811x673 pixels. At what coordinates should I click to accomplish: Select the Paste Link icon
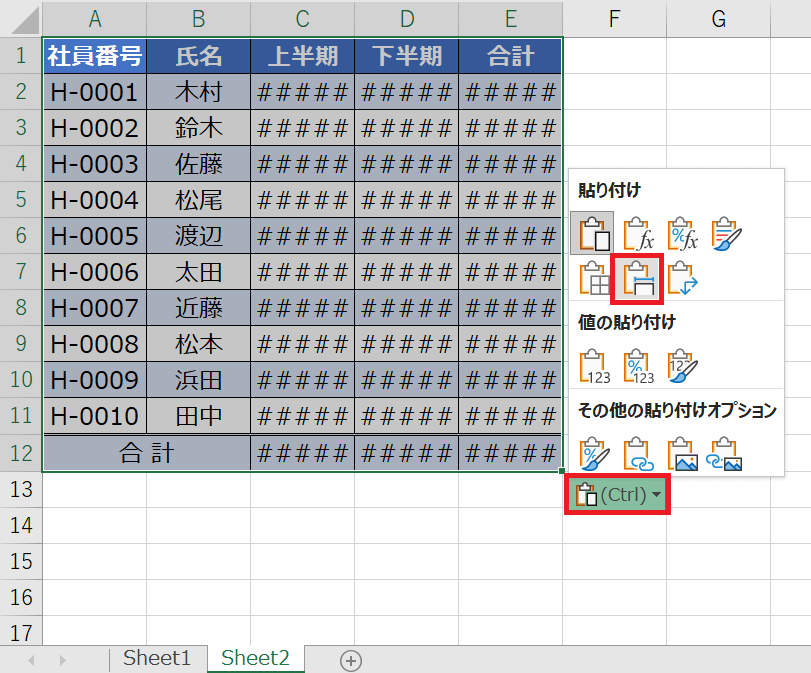coord(637,453)
